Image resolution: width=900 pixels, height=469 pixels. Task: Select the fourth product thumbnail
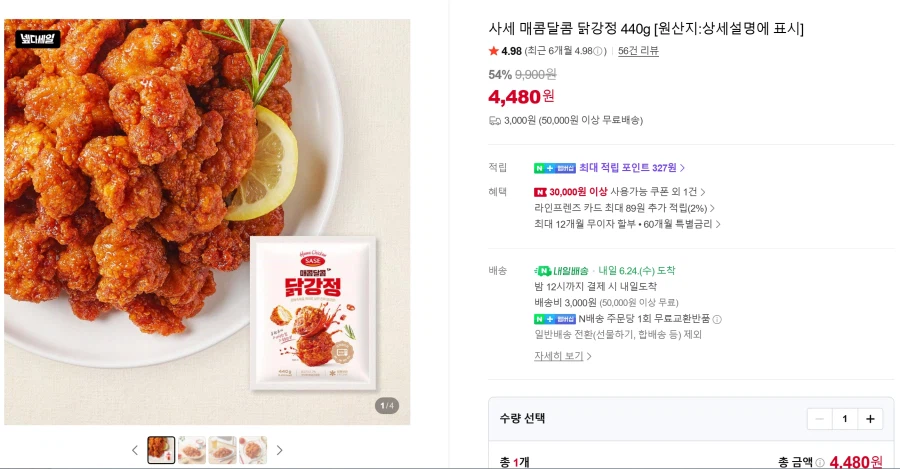(253, 450)
